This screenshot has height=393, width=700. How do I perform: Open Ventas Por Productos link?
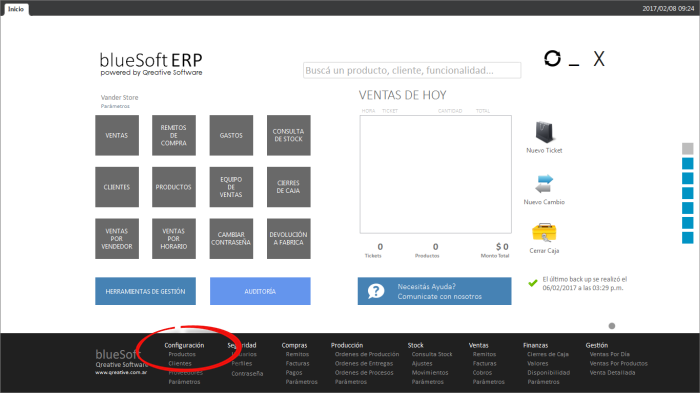point(618,364)
